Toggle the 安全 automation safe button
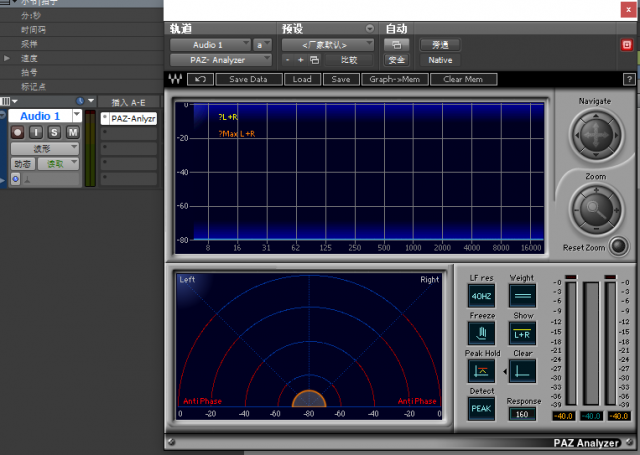 click(x=396, y=60)
